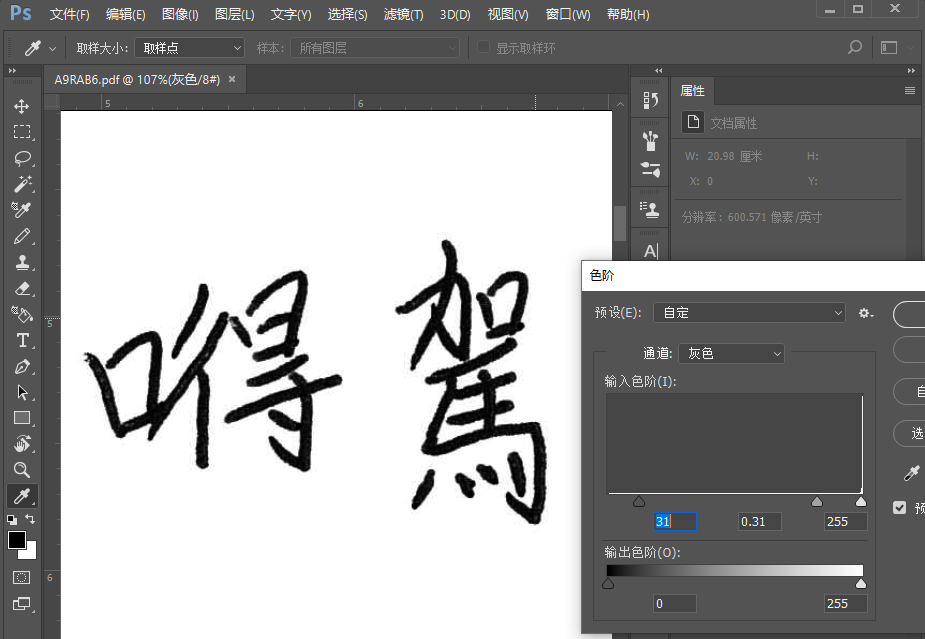The image size is (925, 639).
Task: Select the Eyedropper tool in toolbox
Action: pos(22,496)
